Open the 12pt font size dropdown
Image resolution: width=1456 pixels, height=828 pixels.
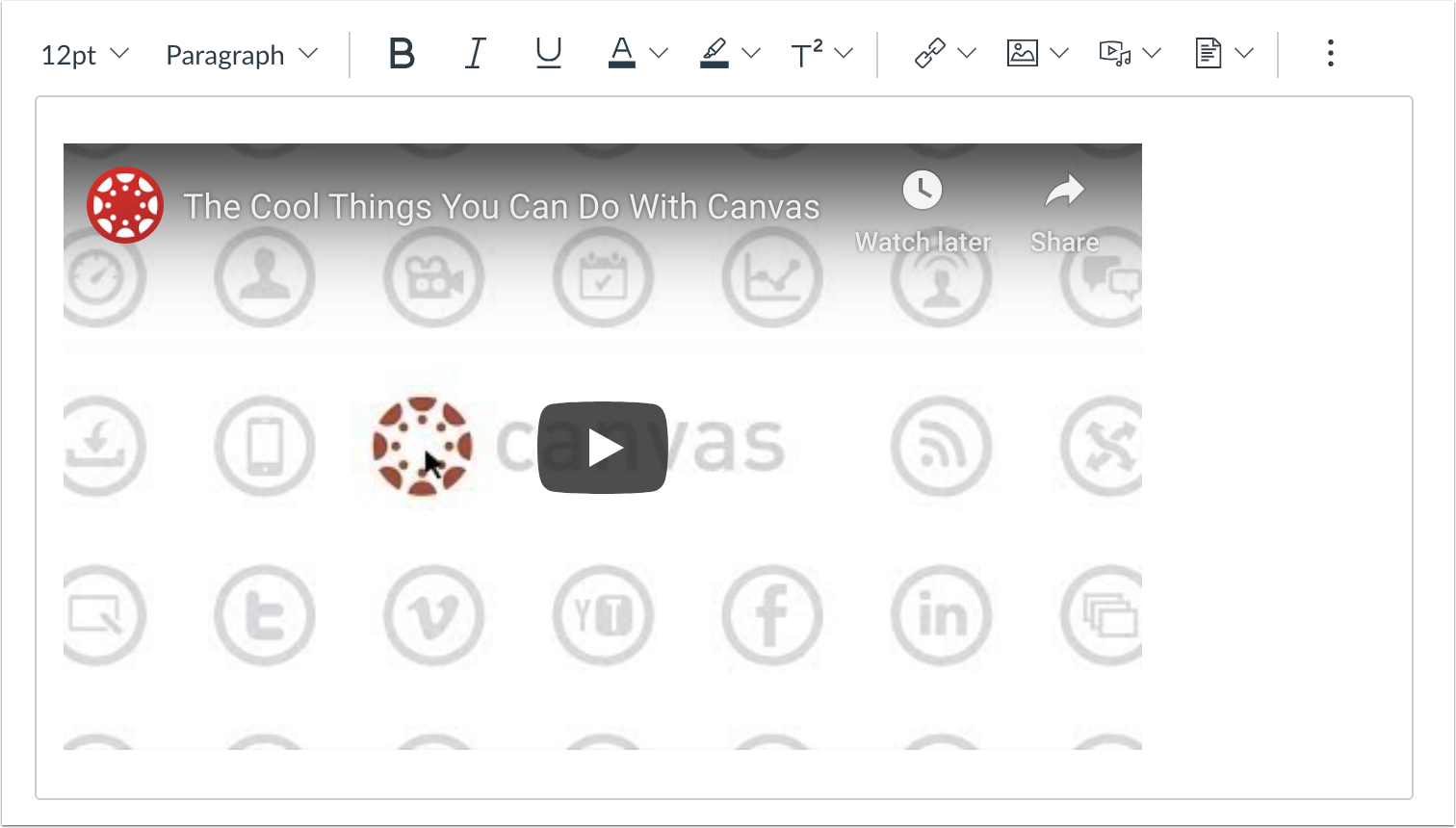[x=85, y=55]
